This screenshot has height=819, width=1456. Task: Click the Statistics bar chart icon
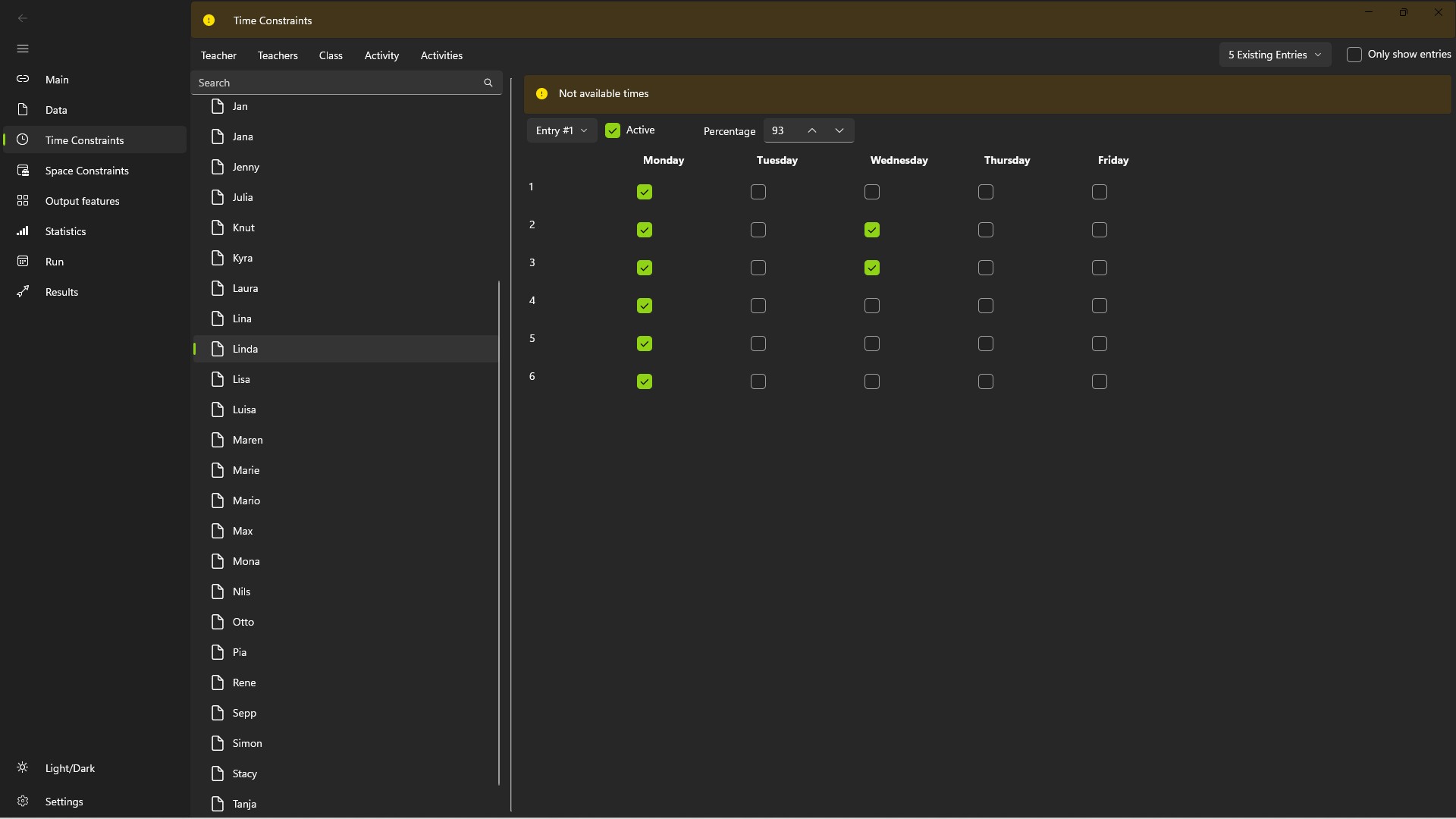coord(23,231)
